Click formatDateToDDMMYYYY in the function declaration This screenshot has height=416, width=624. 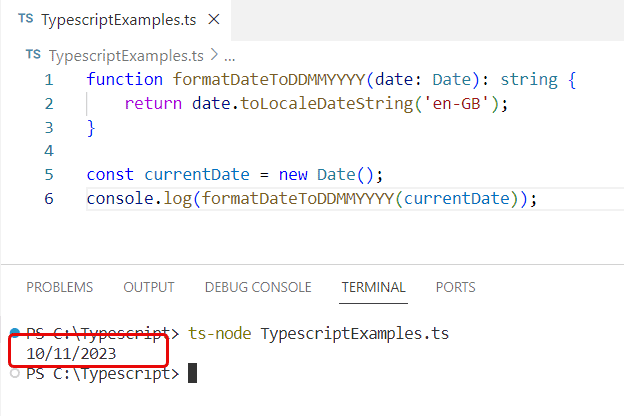tap(269, 79)
